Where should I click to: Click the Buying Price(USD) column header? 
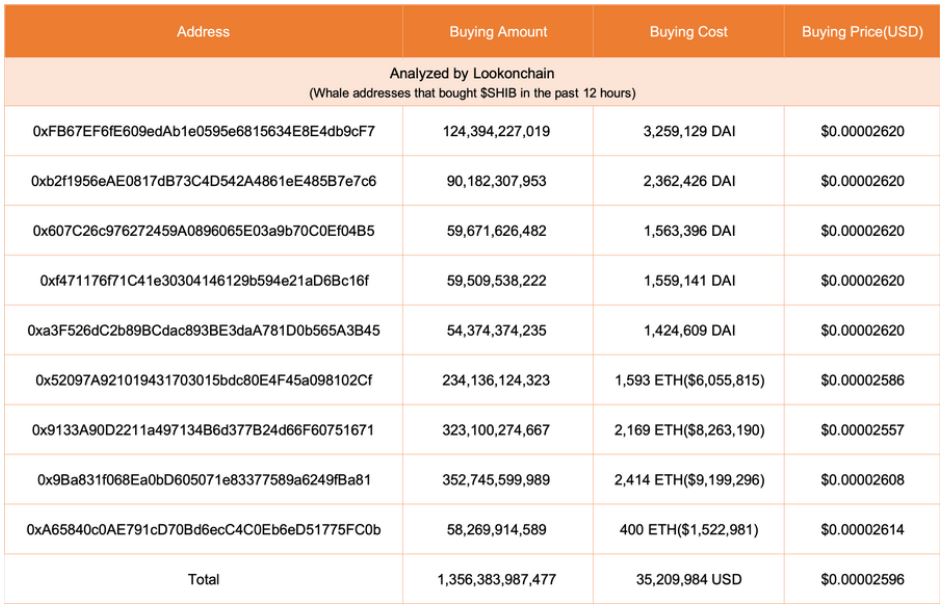click(x=862, y=32)
